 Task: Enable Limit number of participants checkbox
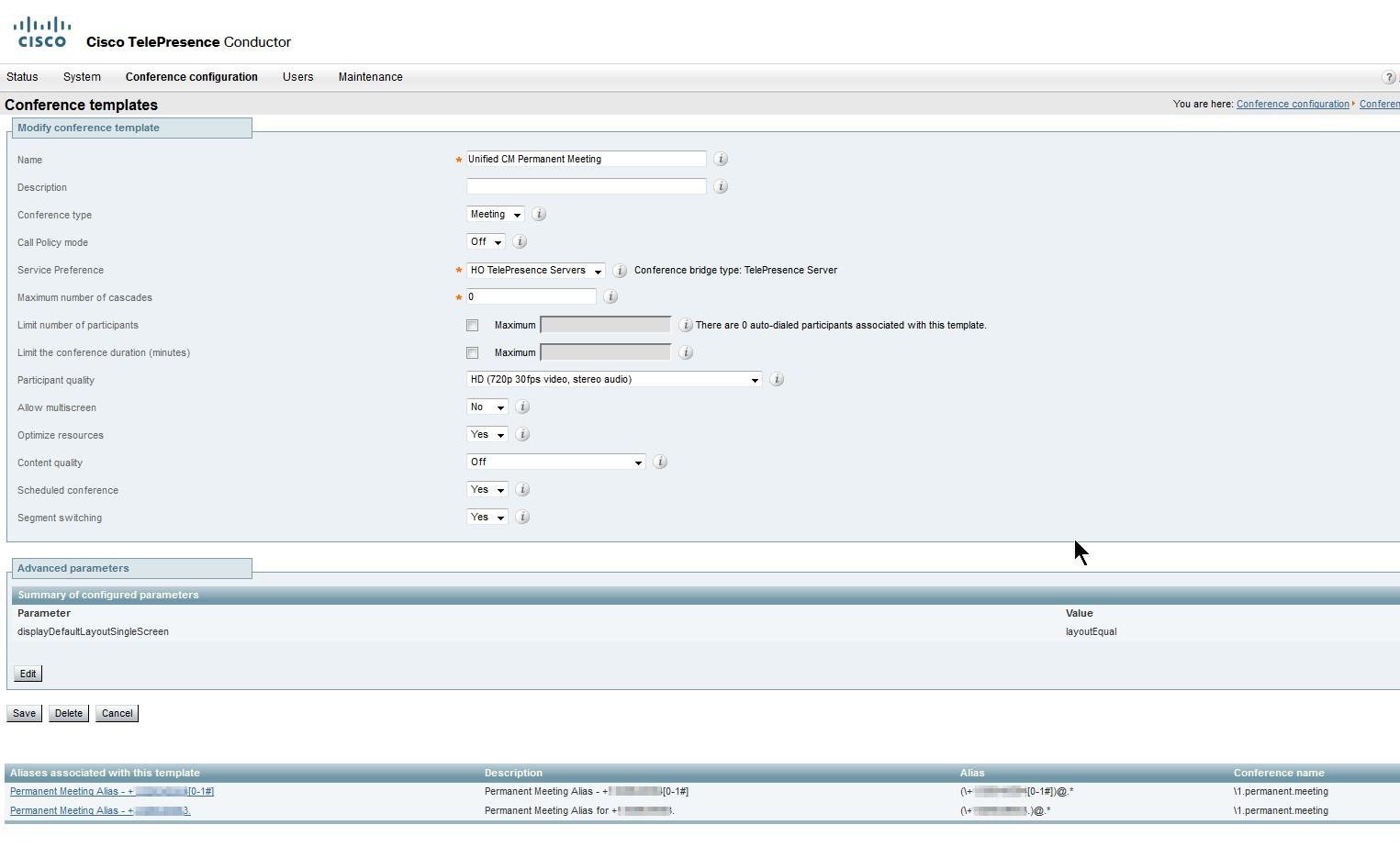(x=472, y=326)
